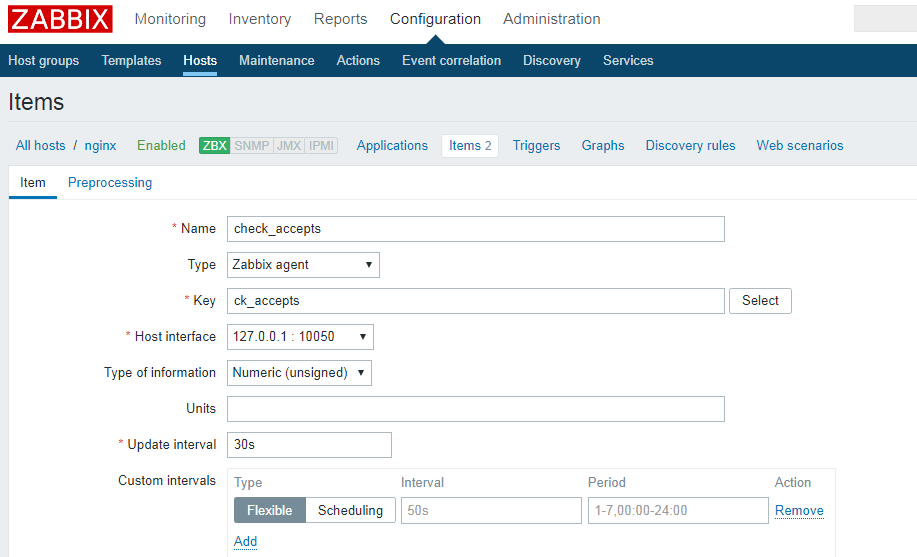Open the Type of information dropdown
The width and height of the screenshot is (917, 557).
tap(299, 373)
